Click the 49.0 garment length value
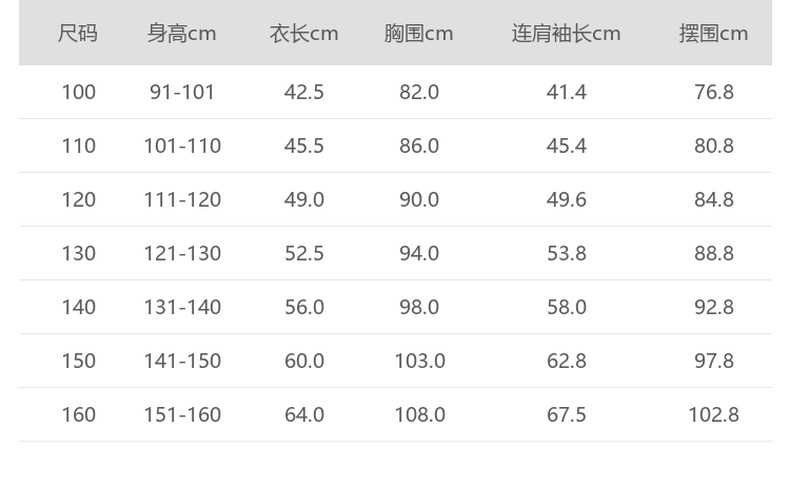Screen dimensions: 790x485 304,200
